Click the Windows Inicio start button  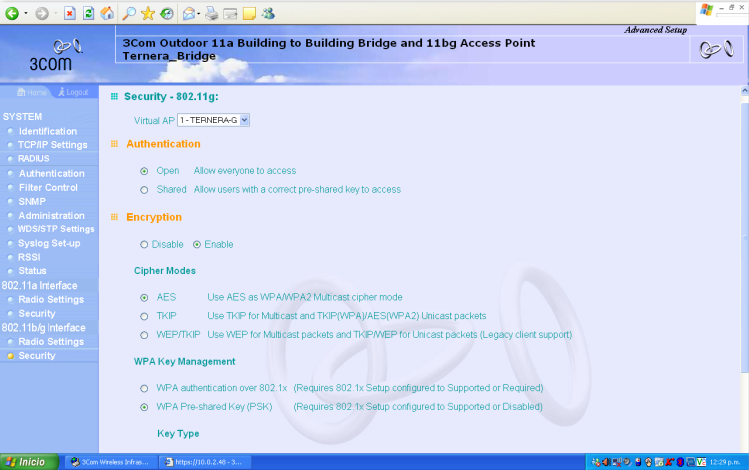pyautogui.click(x=26, y=462)
